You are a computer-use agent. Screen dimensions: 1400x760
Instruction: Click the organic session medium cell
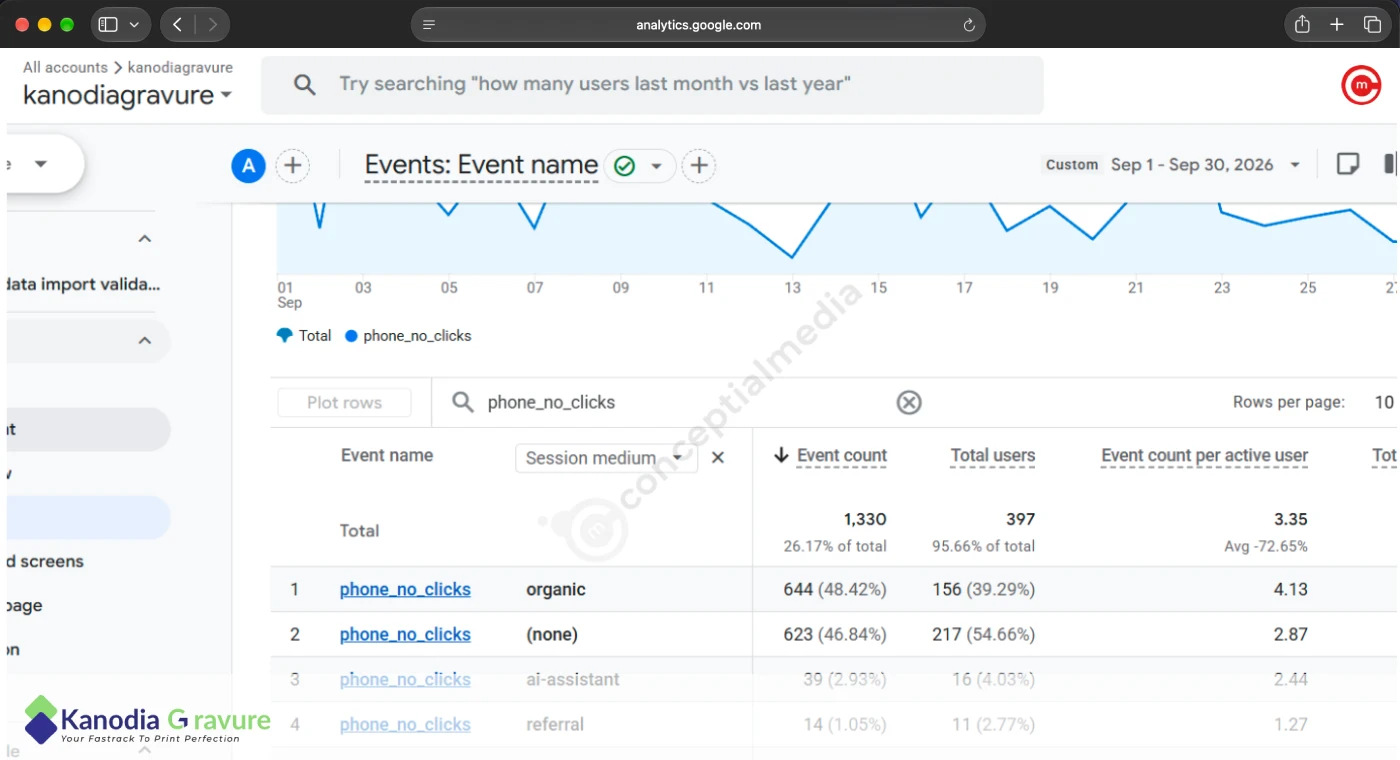click(556, 589)
